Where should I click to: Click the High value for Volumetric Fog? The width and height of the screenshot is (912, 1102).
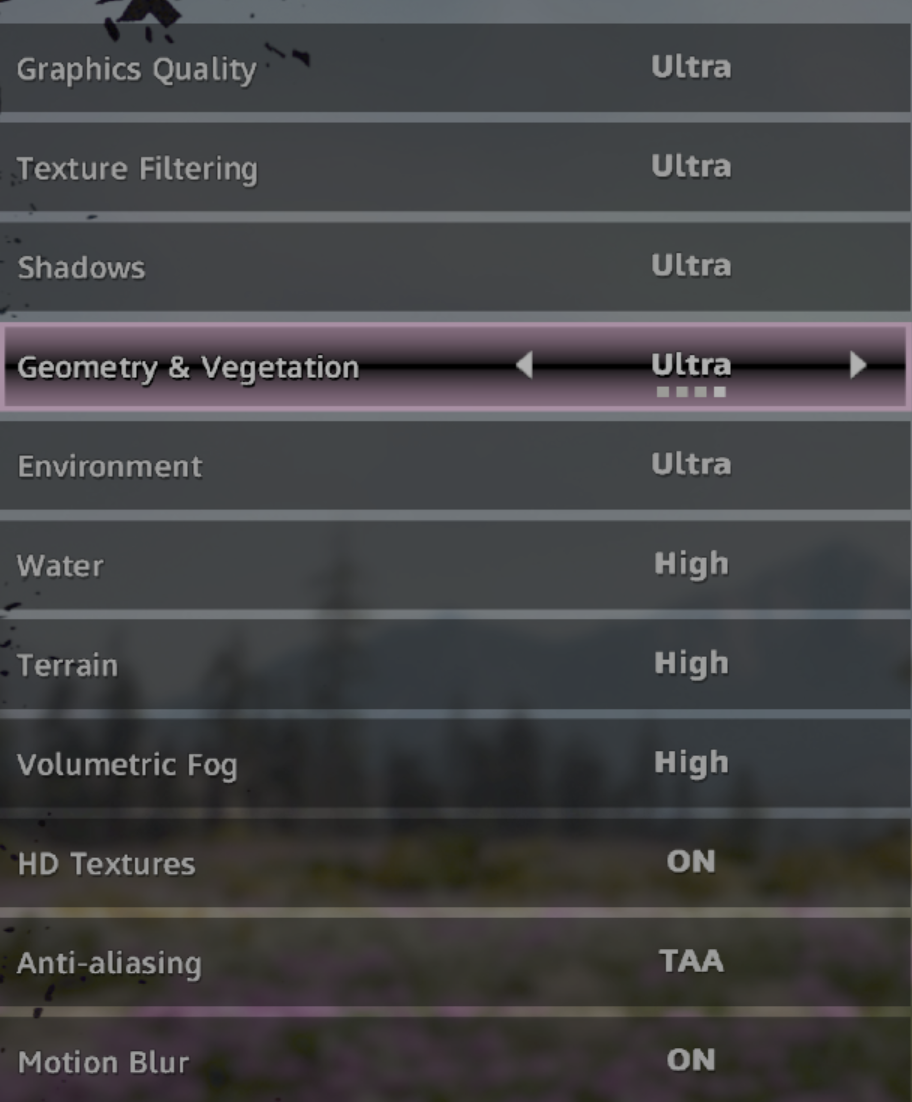tap(691, 763)
